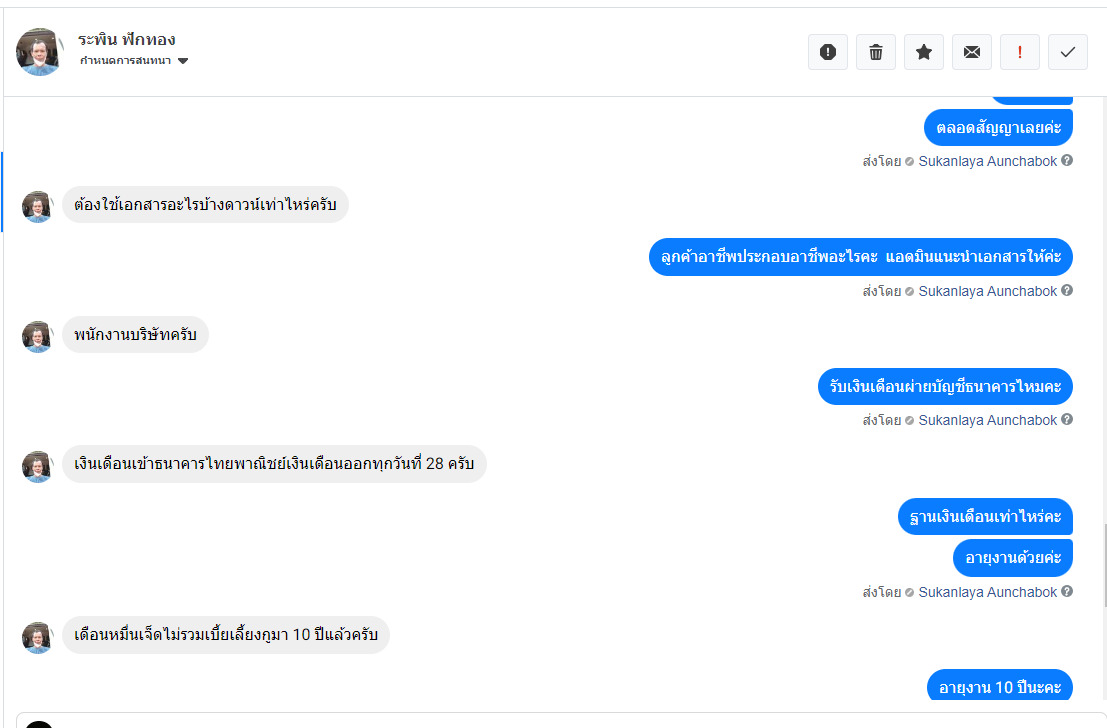1107x728 pixels.
Task: Click help icon under the ตลอดสัญญาเลยค่ะ message
Action: (1067, 160)
